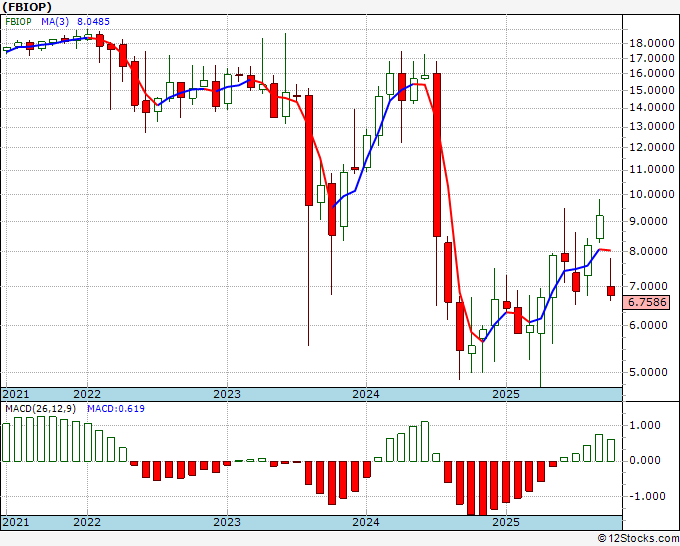Click the 14.0000 price axis label

point(652,108)
